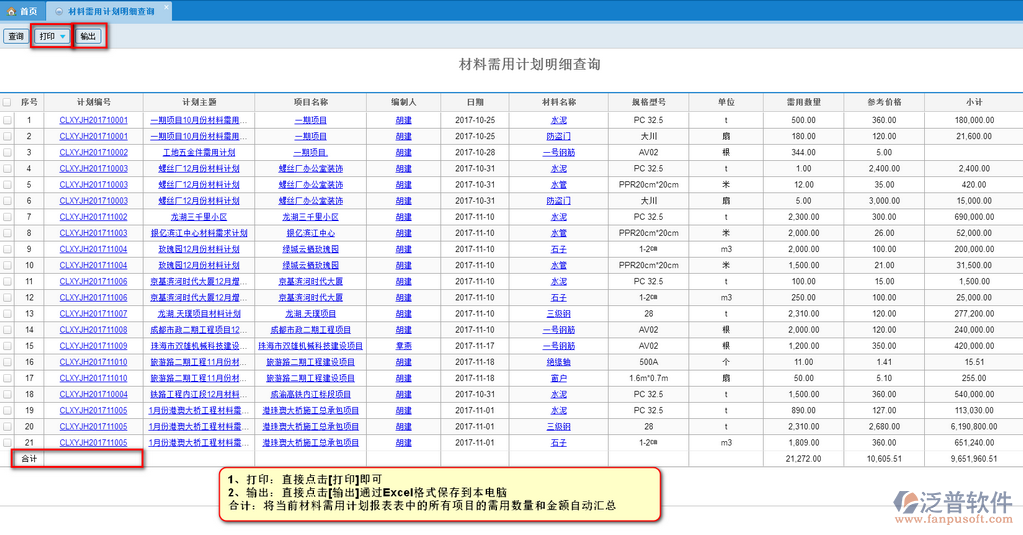
Task: Click the 查询 button
Action: (15, 36)
